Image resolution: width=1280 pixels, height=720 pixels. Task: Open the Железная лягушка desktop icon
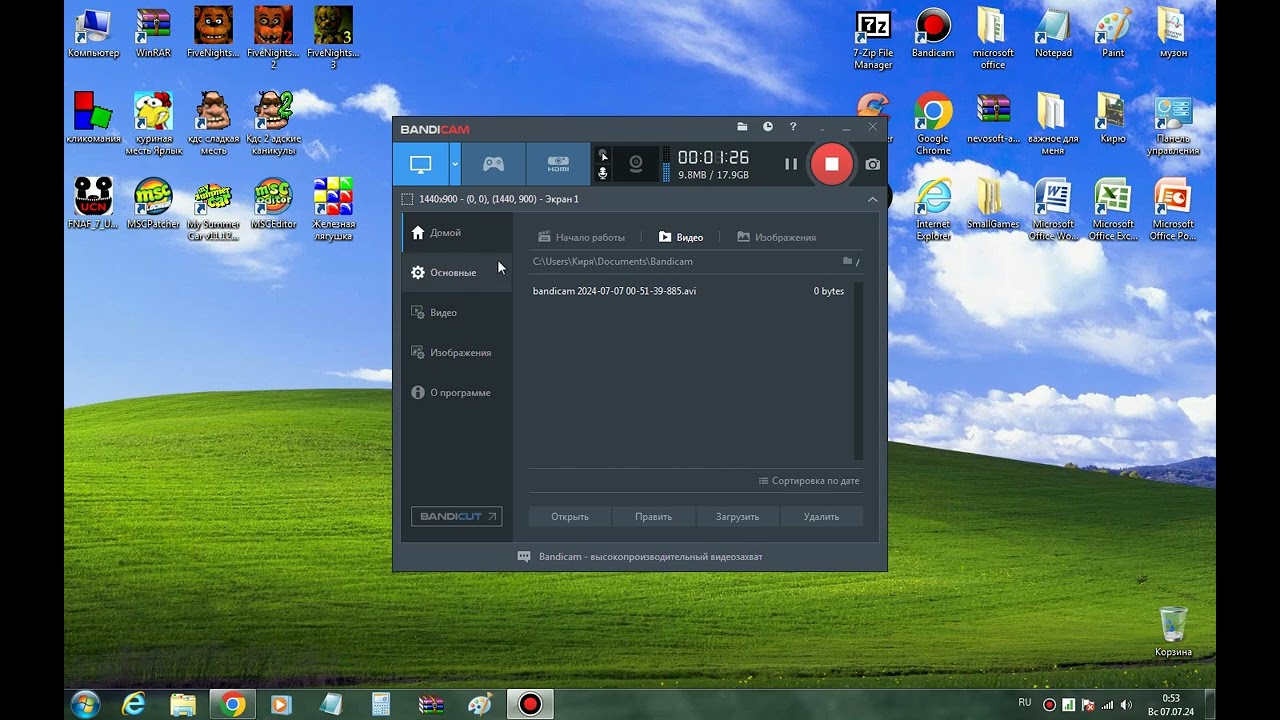point(333,209)
